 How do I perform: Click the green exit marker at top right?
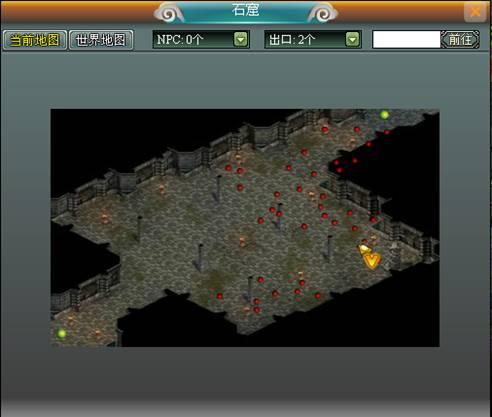click(x=385, y=115)
